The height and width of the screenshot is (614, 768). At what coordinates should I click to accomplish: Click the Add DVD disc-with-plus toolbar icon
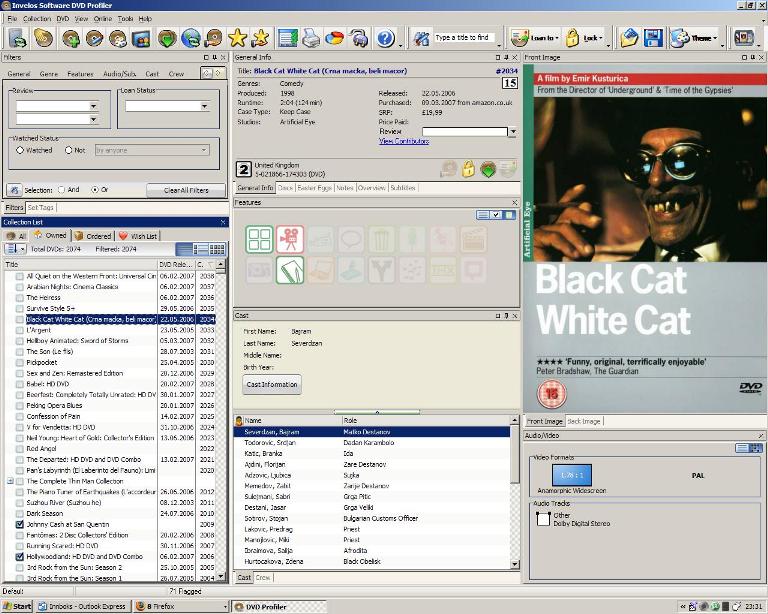[71, 38]
